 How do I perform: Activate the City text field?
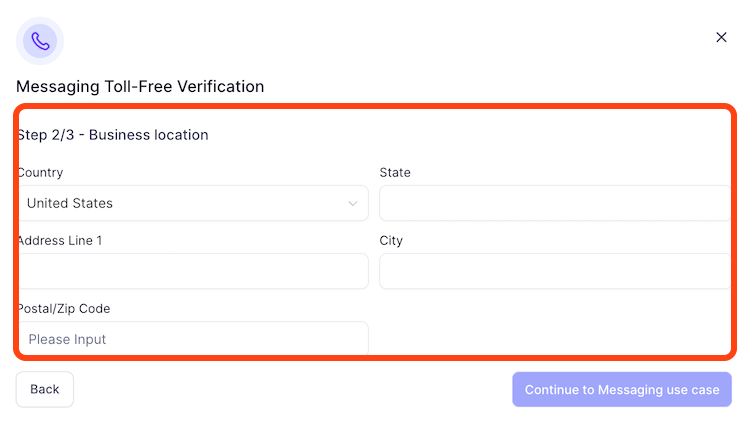click(555, 271)
